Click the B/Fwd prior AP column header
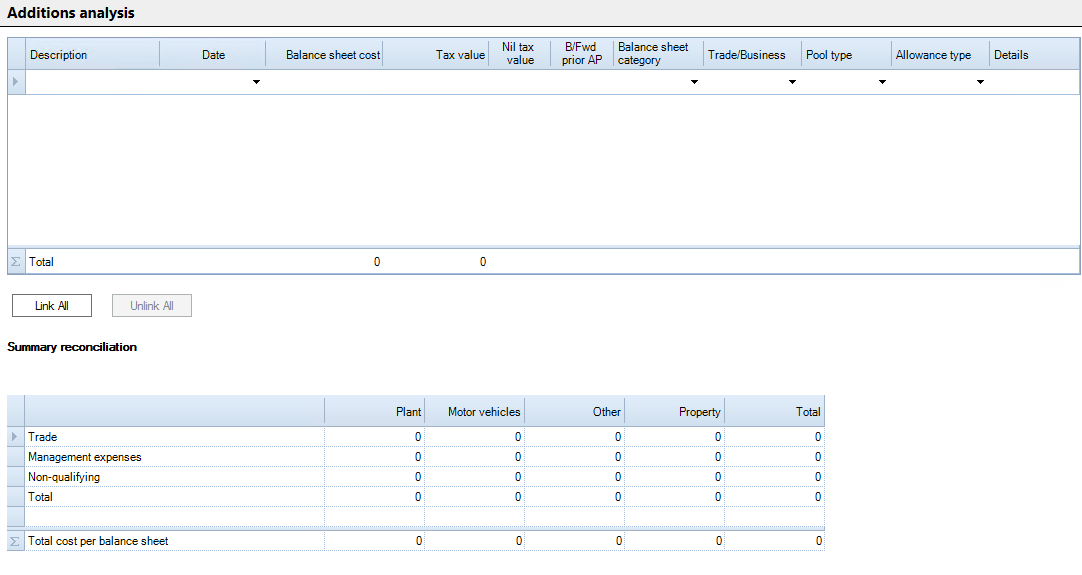This screenshot has height=575, width=1082. [x=582, y=54]
